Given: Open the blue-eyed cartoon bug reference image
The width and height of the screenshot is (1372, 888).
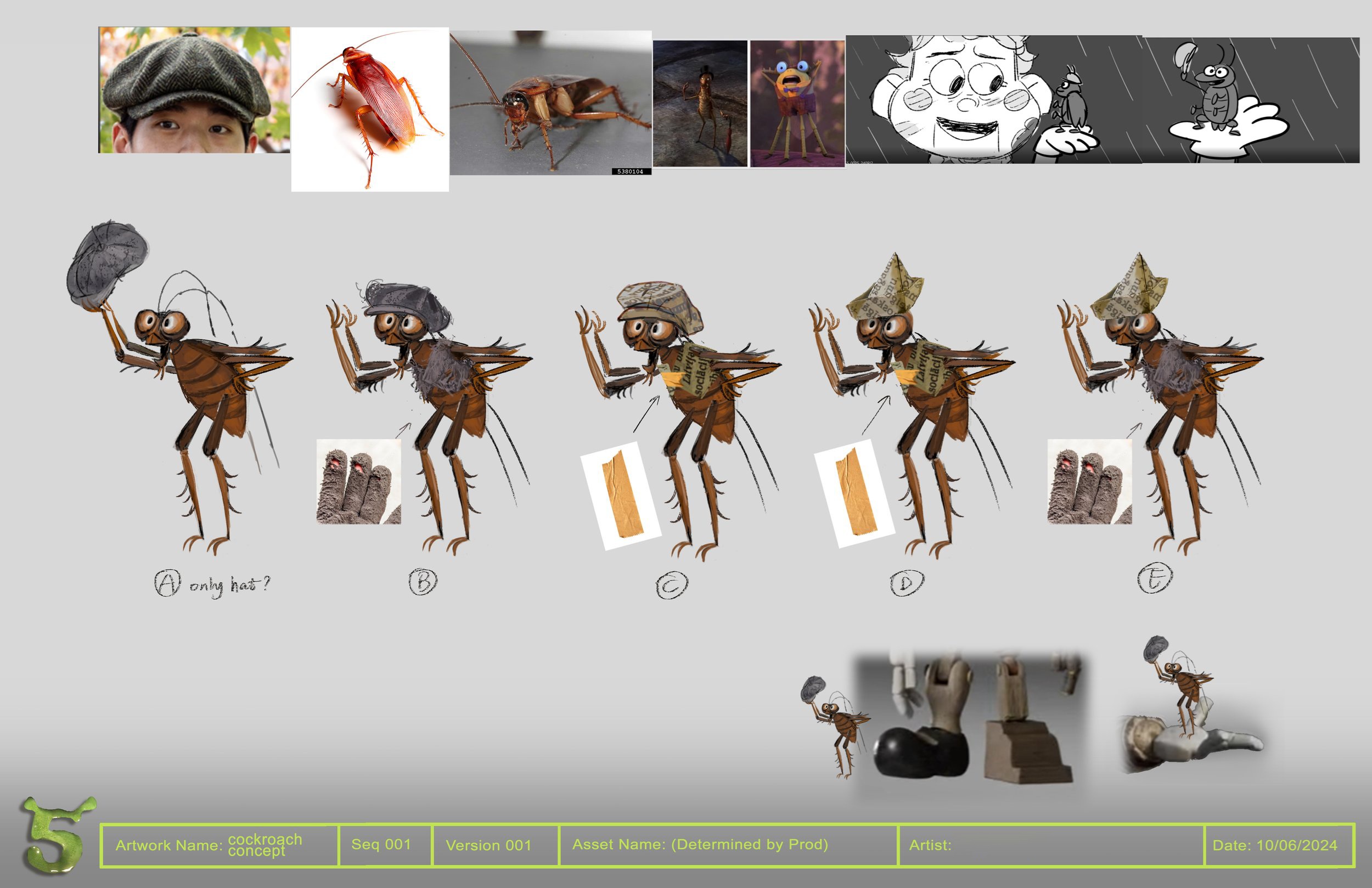Looking at the screenshot, I should click(x=797, y=103).
